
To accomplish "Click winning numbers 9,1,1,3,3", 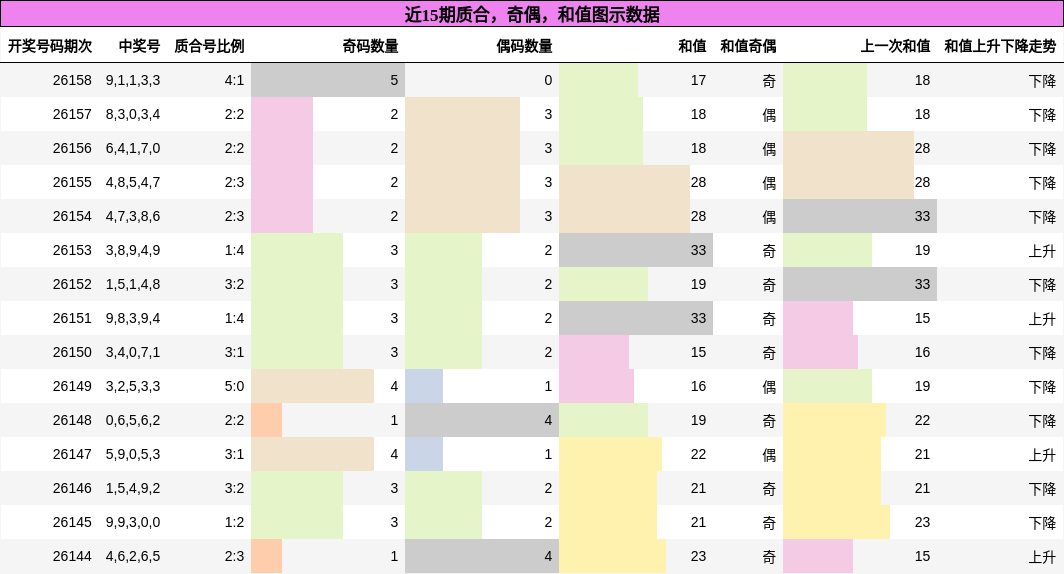I will (x=133, y=80).
